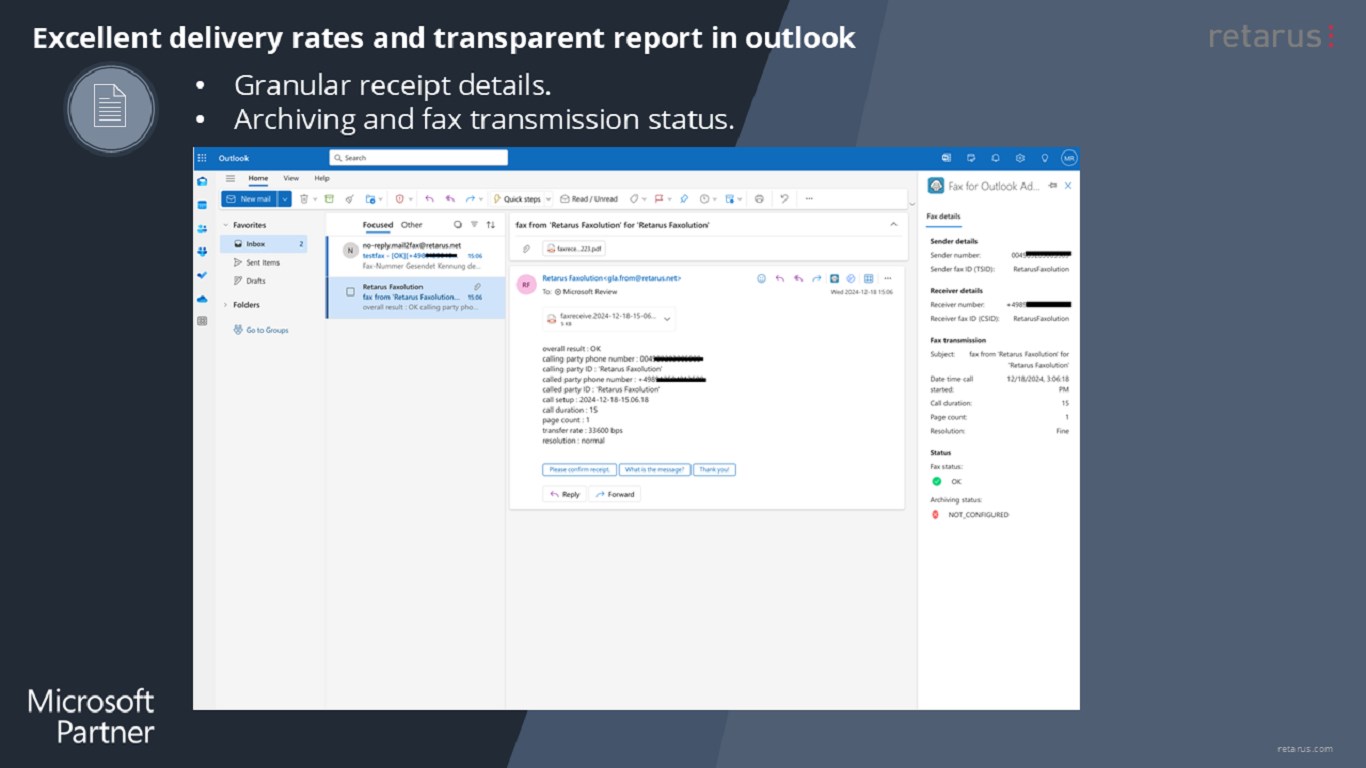Open Settings gear in Outlook header
This screenshot has width=1366, height=768.
[x=1020, y=158]
